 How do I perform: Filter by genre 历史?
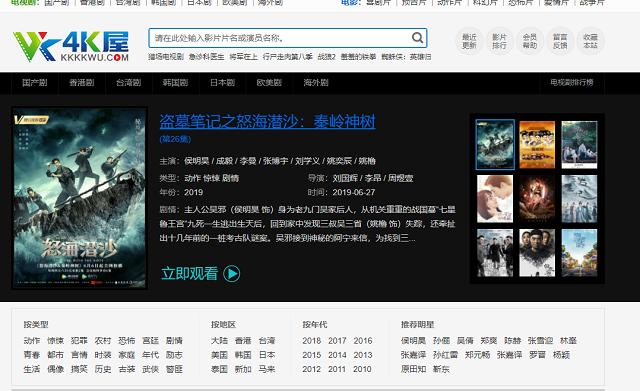103,369
